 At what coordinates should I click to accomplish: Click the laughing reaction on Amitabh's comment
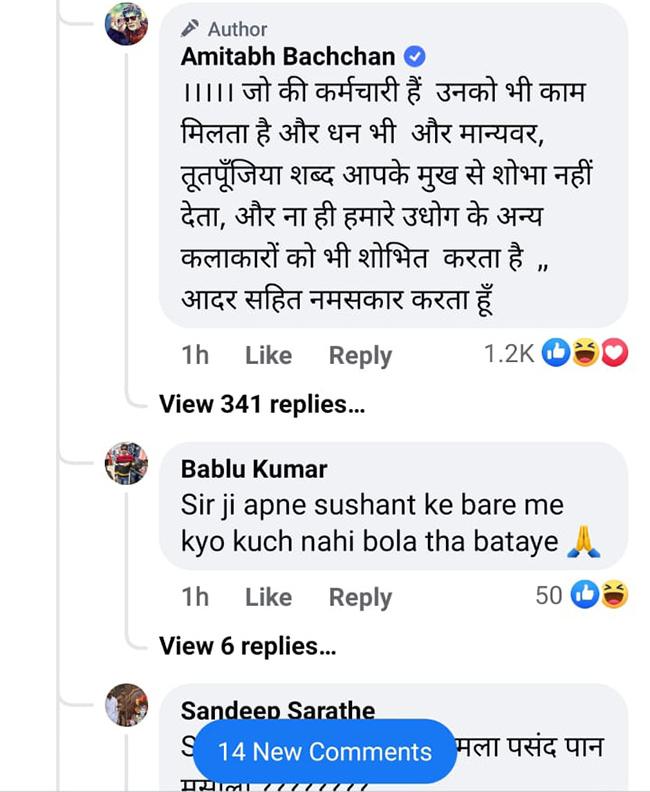pyautogui.click(x=586, y=353)
